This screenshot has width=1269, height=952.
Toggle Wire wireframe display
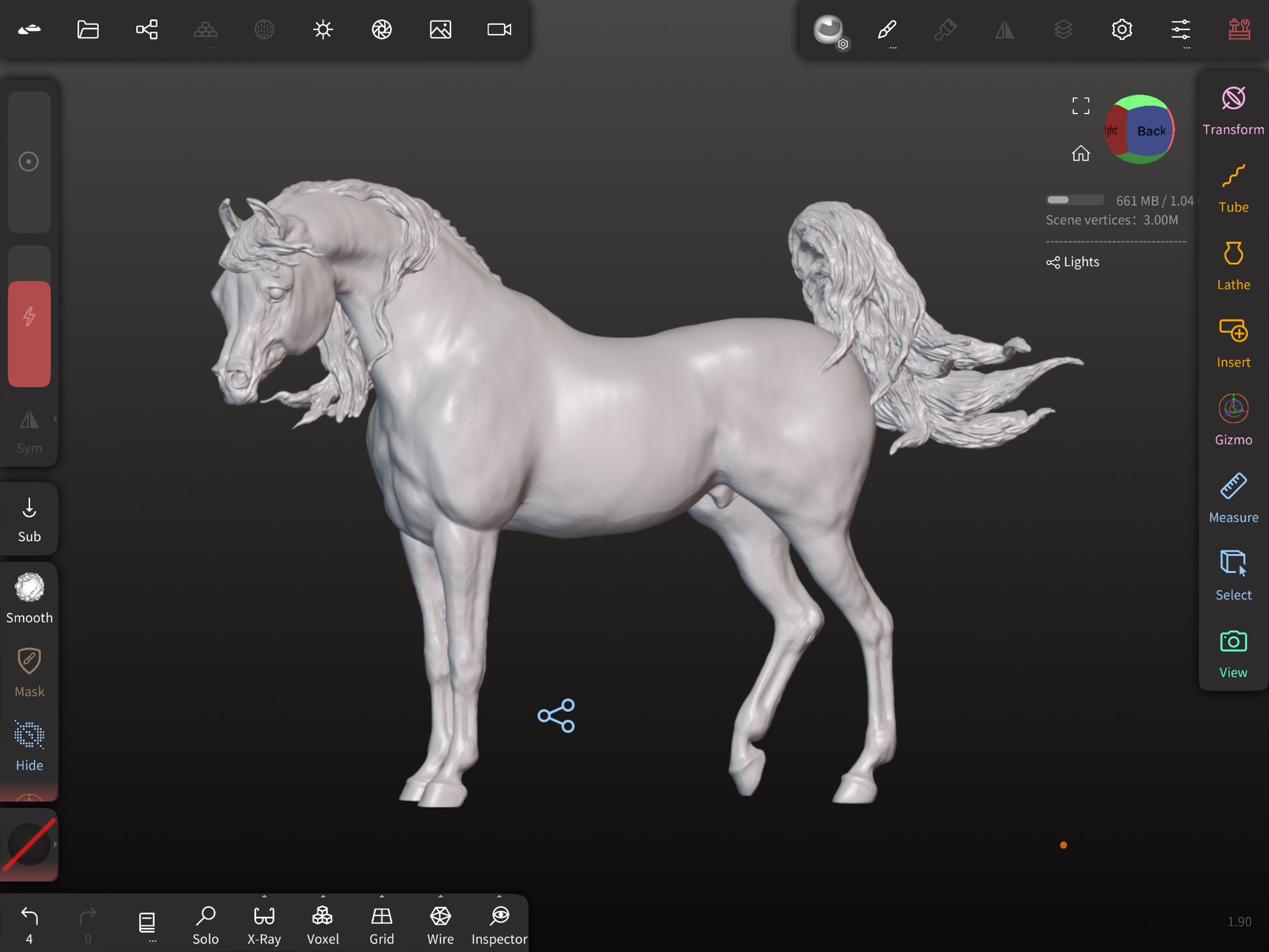pyautogui.click(x=440, y=924)
